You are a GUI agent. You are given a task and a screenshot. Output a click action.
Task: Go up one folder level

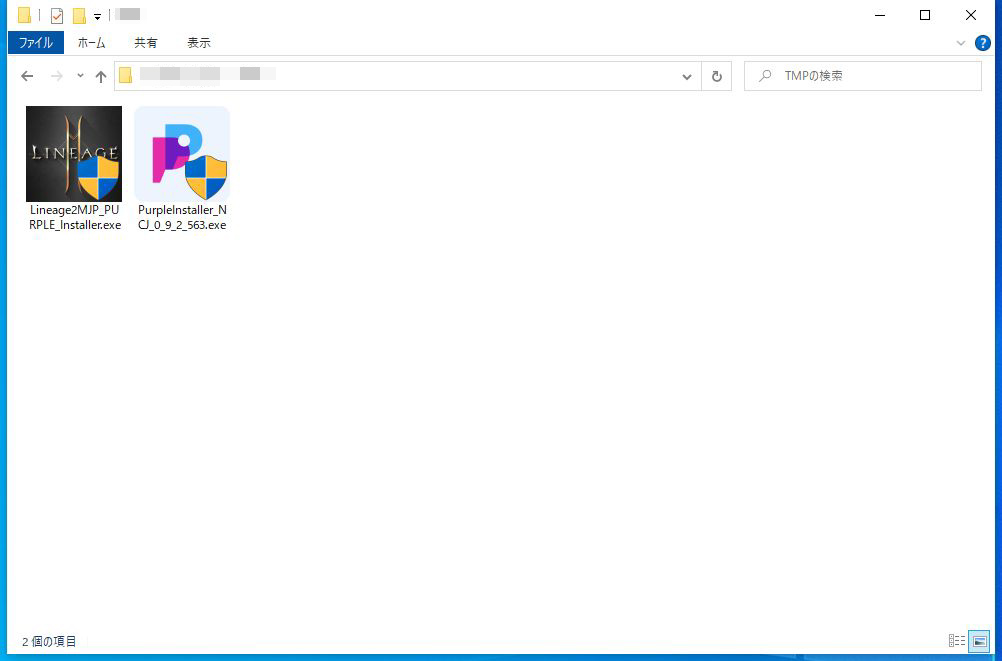[x=101, y=77]
